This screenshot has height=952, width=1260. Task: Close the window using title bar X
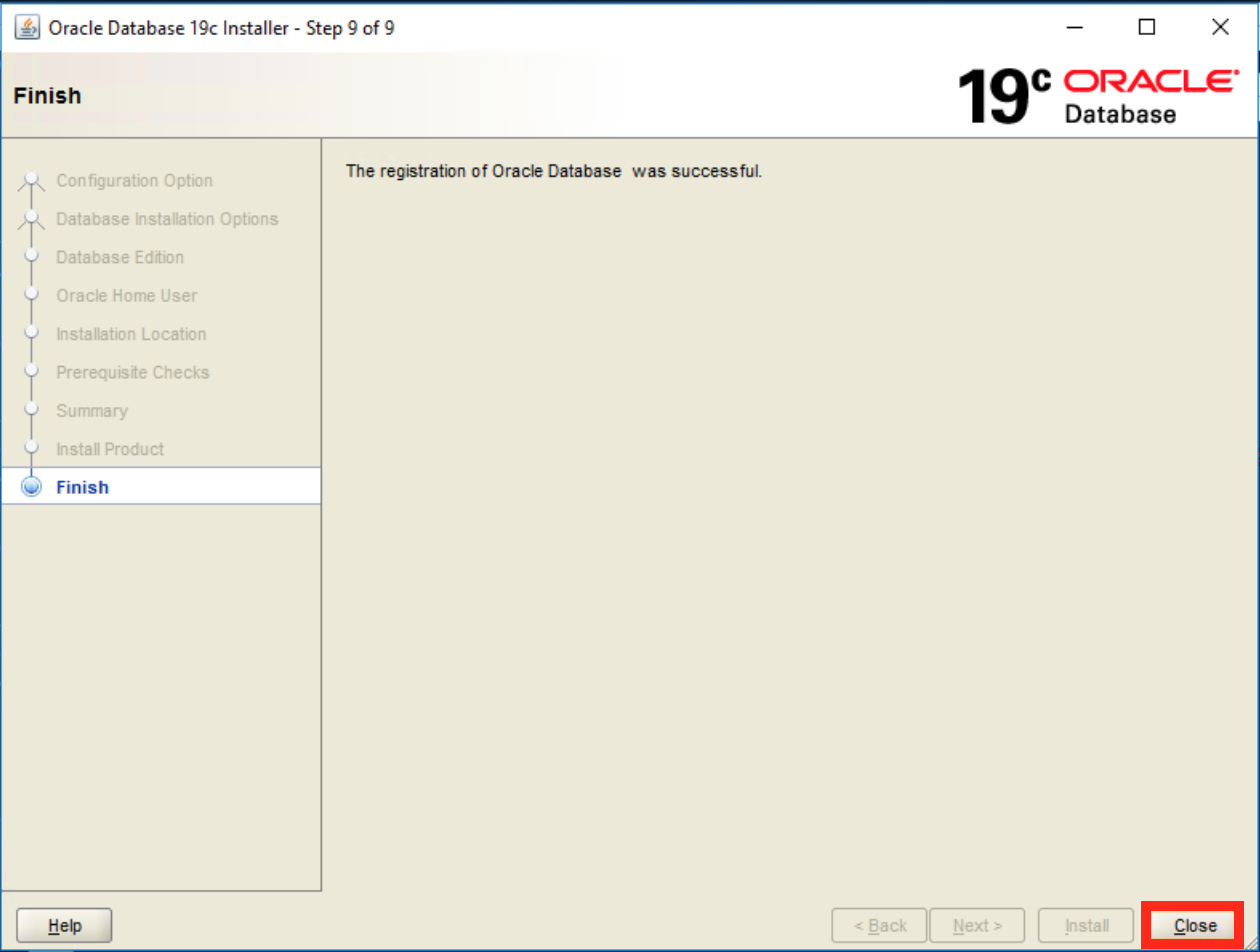[1220, 27]
